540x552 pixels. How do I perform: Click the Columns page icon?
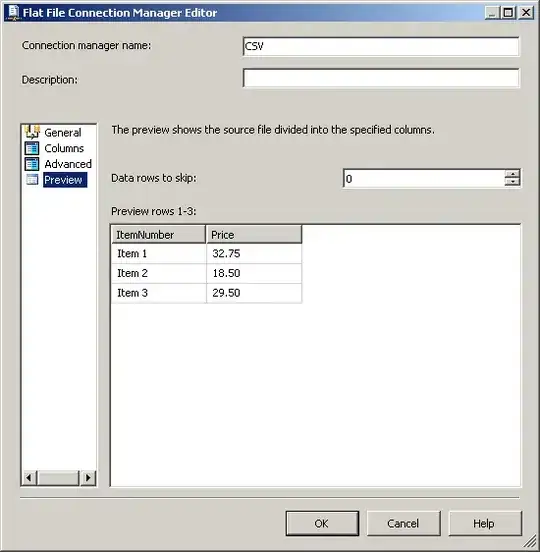click(32, 148)
